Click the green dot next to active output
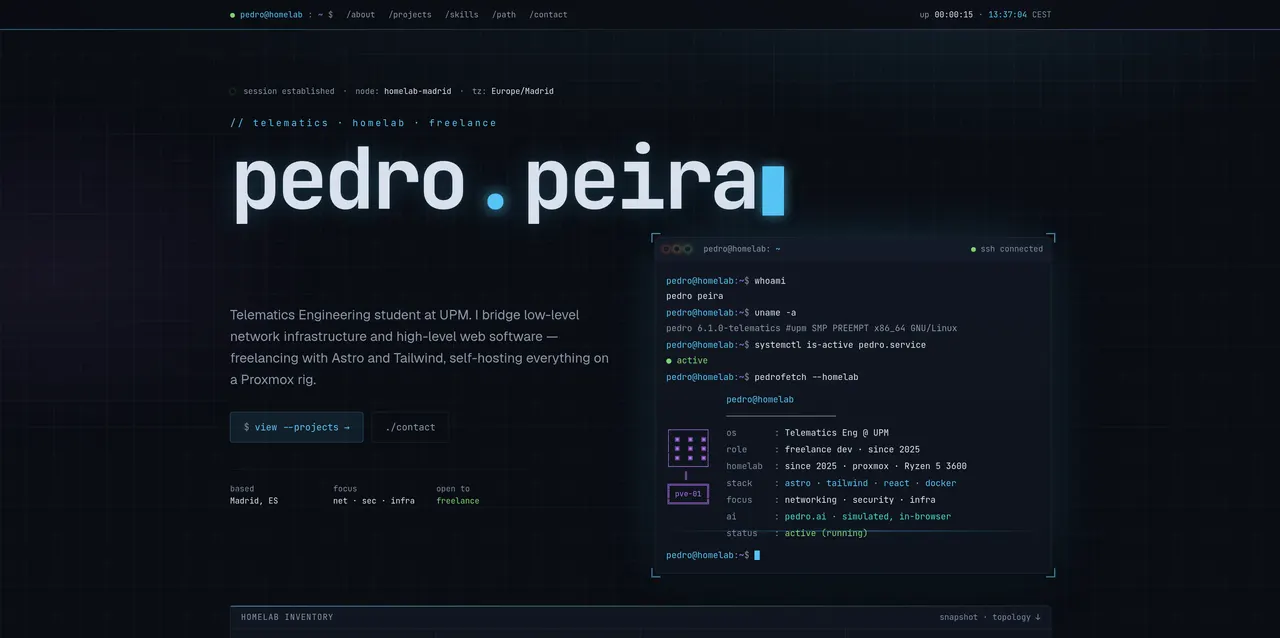This screenshot has width=1280, height=638. (669, 361)
